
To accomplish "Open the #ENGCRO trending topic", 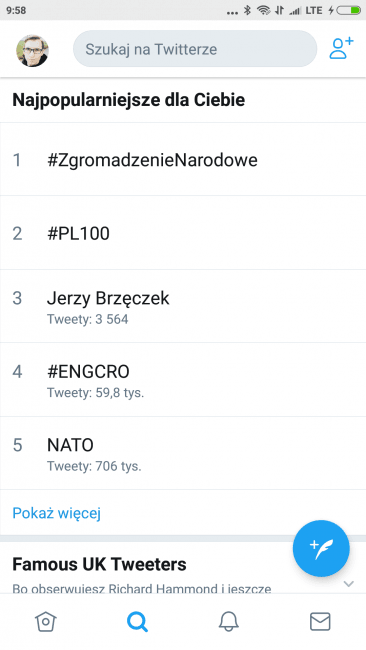I will pos(183,380).
